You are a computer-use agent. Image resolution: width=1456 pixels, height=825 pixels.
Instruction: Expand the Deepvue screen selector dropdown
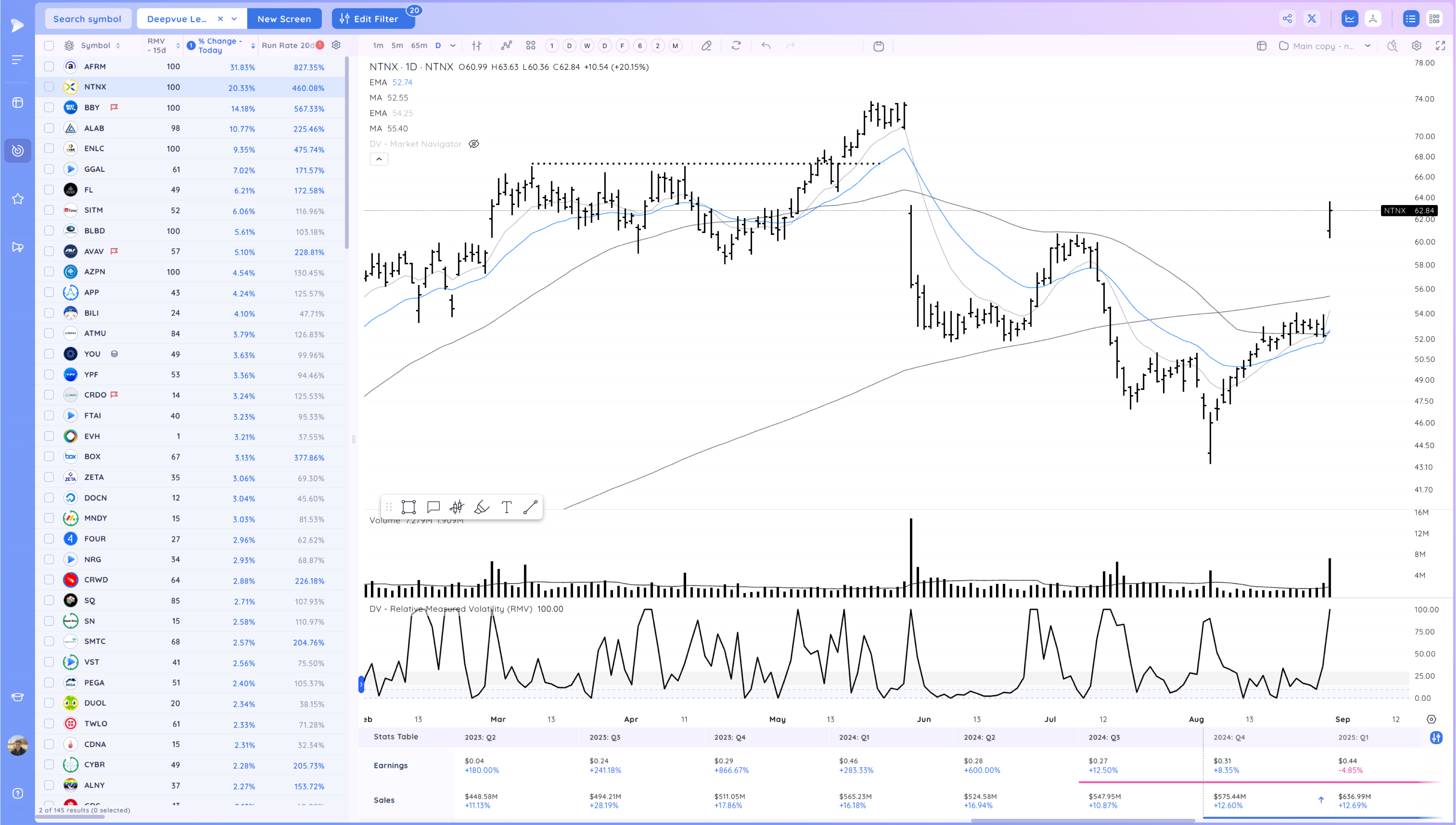point(234,19)
